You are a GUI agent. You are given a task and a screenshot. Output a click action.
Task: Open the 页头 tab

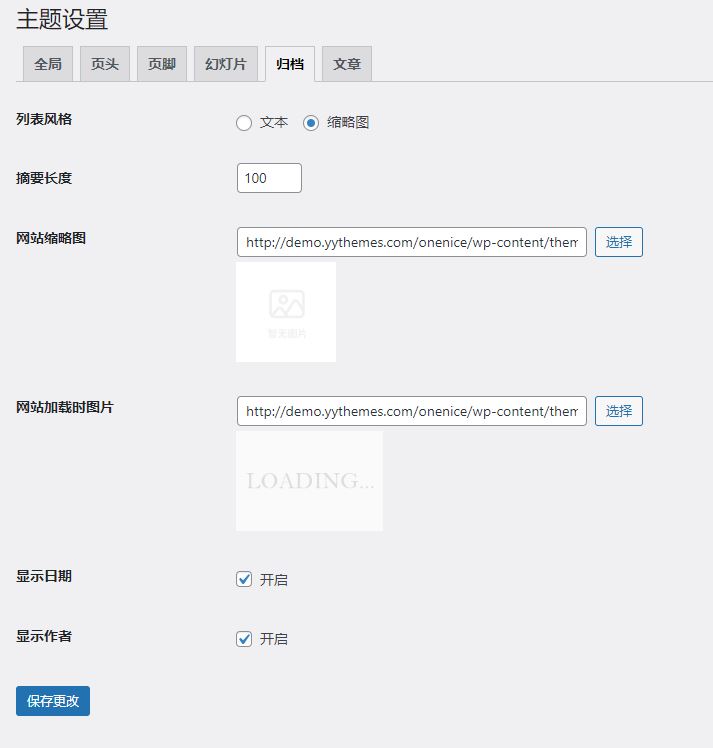click(x=105, y=64)
